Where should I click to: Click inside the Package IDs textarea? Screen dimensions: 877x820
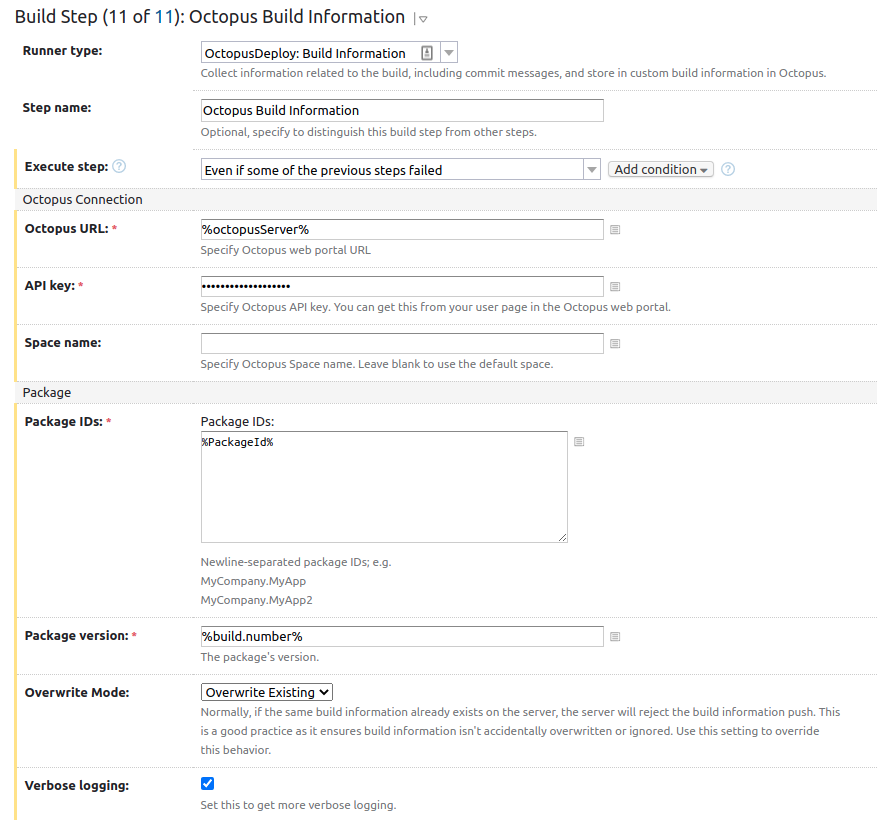coord(384,487)
